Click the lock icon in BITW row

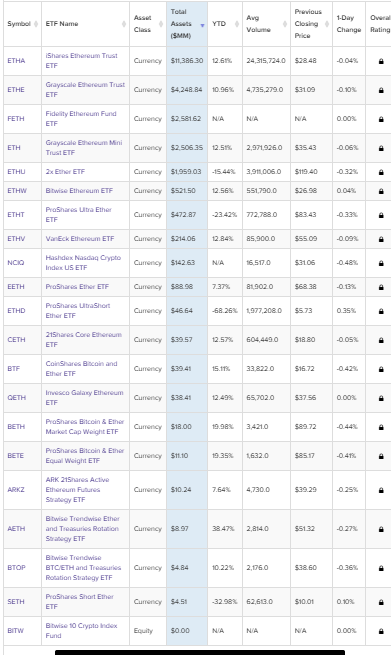click(381, 631)
